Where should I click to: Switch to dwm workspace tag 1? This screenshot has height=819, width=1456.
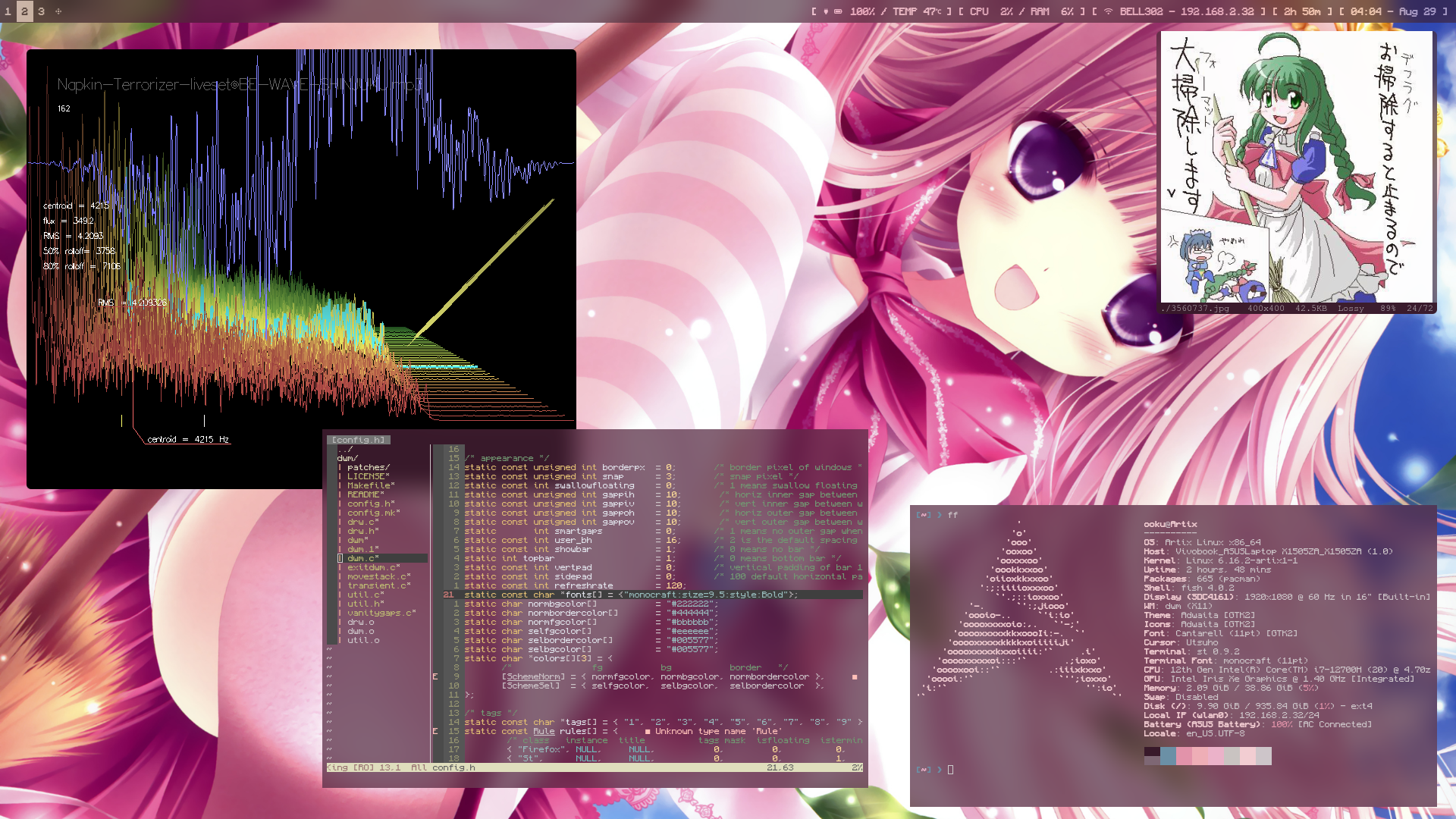8,11
